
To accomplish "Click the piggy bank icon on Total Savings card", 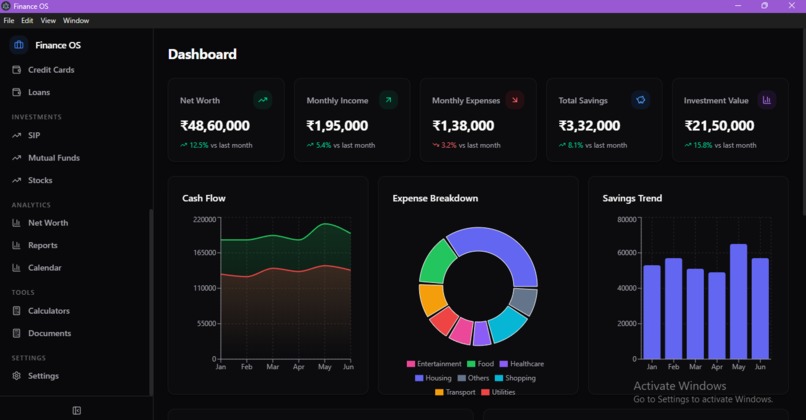I will 640,100.
